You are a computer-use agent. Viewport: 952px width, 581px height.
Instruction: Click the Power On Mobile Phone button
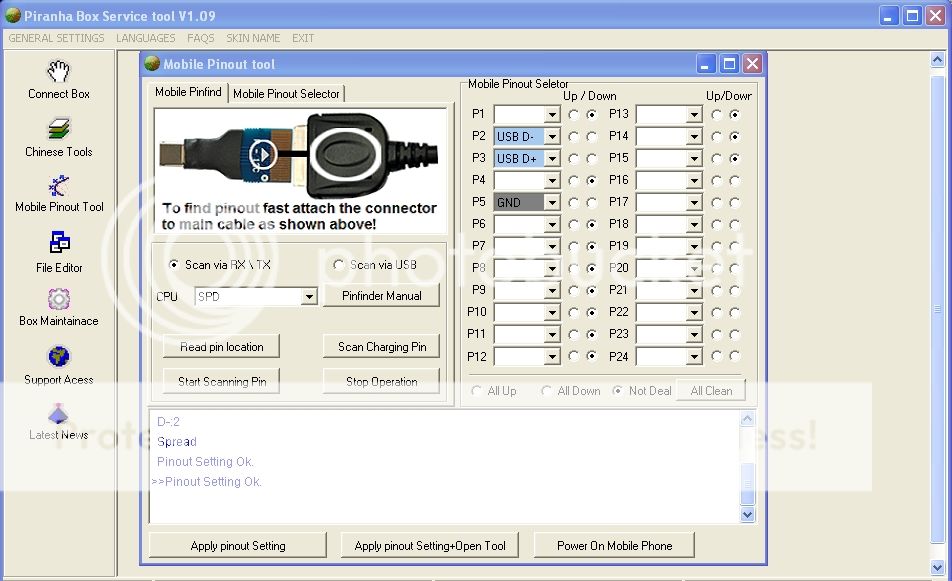614,545
